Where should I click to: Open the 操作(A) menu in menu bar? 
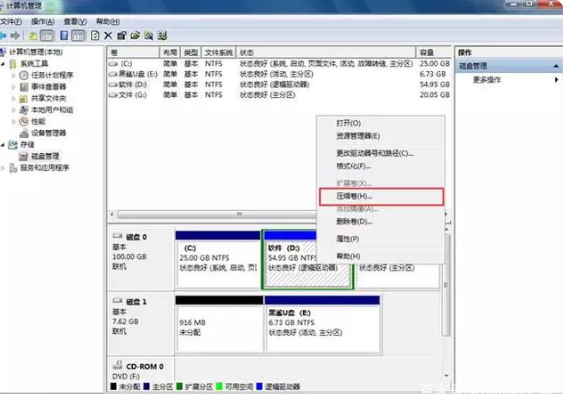tap(43, 22)
